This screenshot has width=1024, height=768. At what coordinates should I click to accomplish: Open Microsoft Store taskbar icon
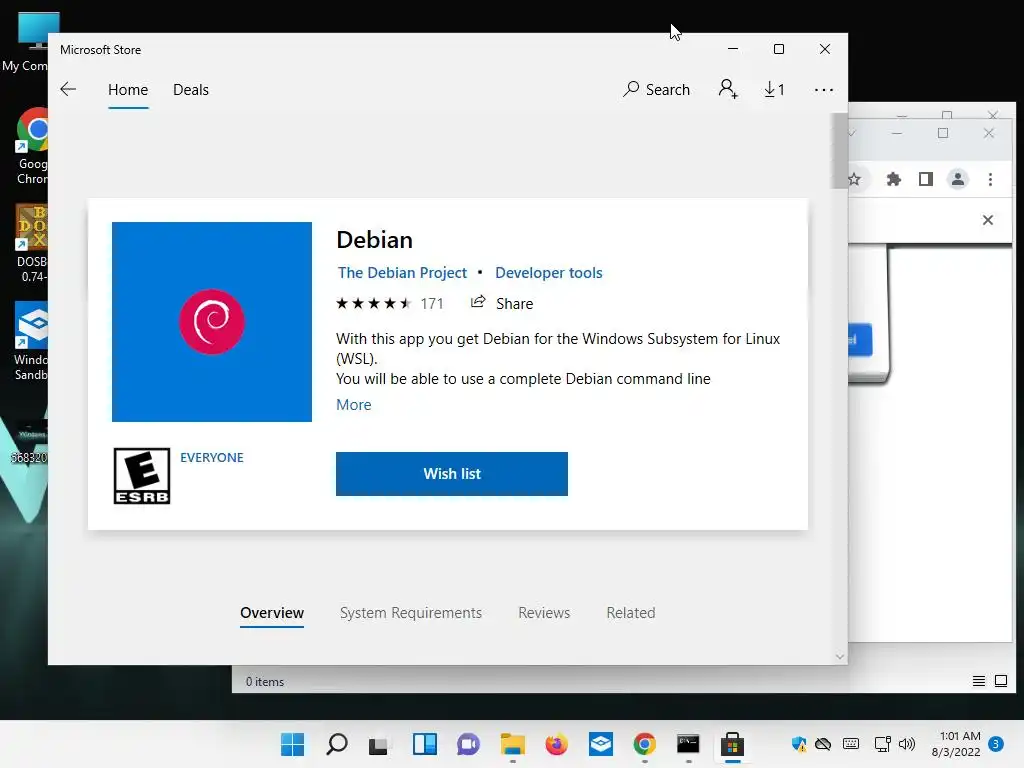tap(733, 744)
